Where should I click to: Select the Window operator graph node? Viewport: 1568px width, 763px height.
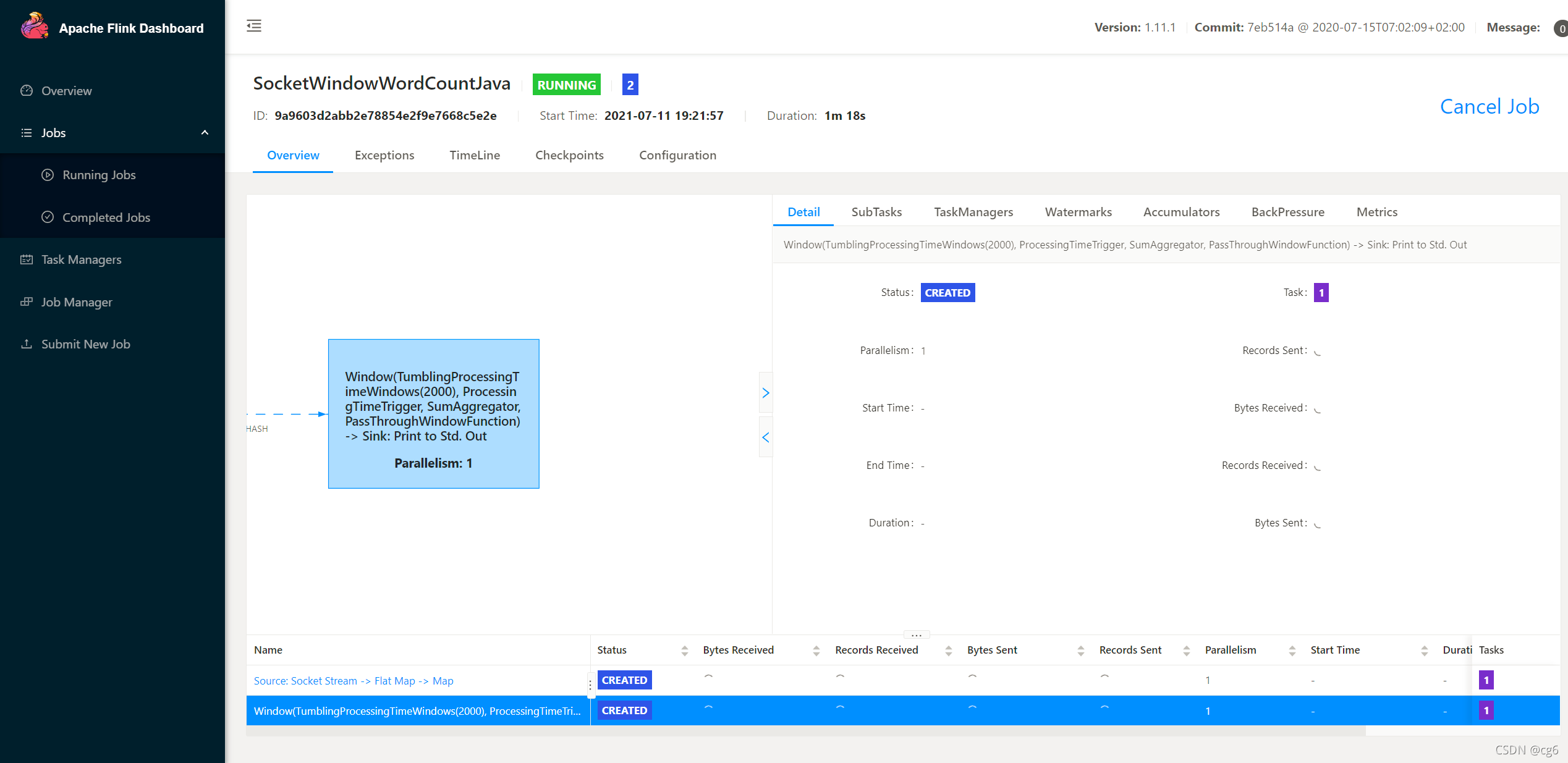[x=433, y=413]
